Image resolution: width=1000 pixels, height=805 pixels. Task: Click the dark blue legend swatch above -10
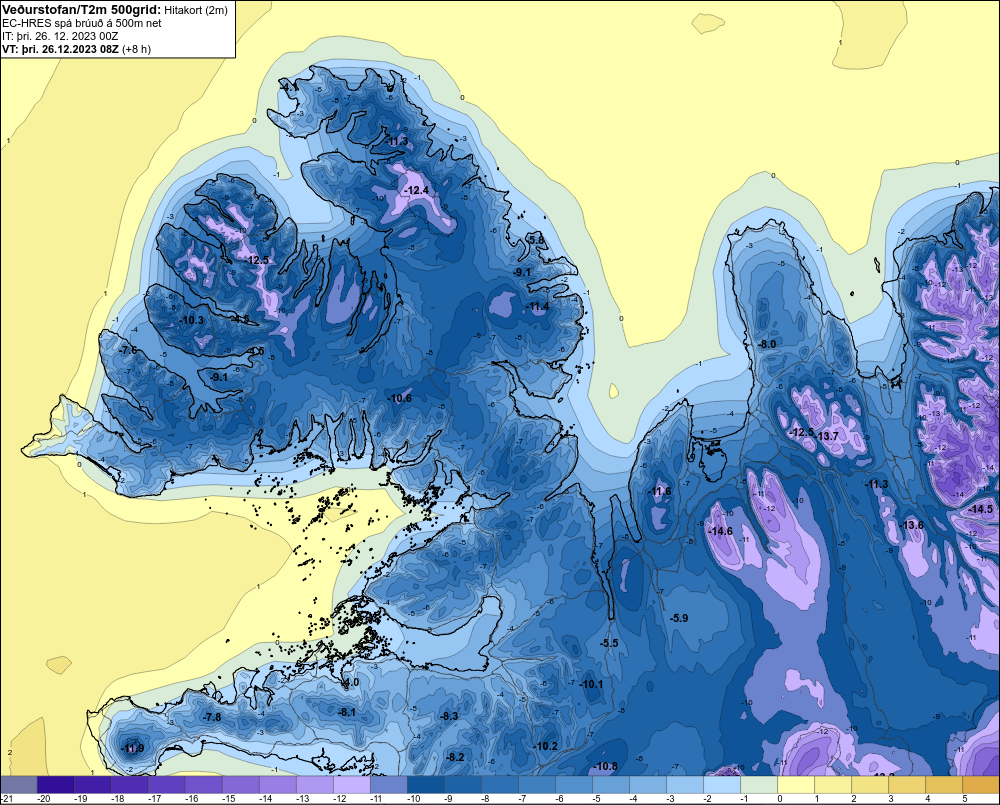pos(425,785)
